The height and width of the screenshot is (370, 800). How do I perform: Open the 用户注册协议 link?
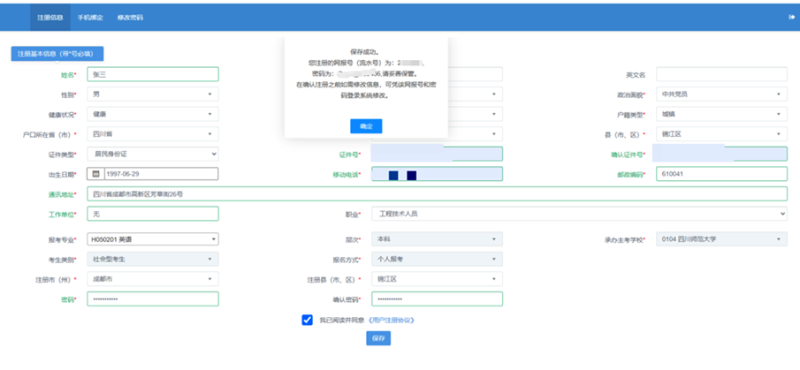point(391,320)
